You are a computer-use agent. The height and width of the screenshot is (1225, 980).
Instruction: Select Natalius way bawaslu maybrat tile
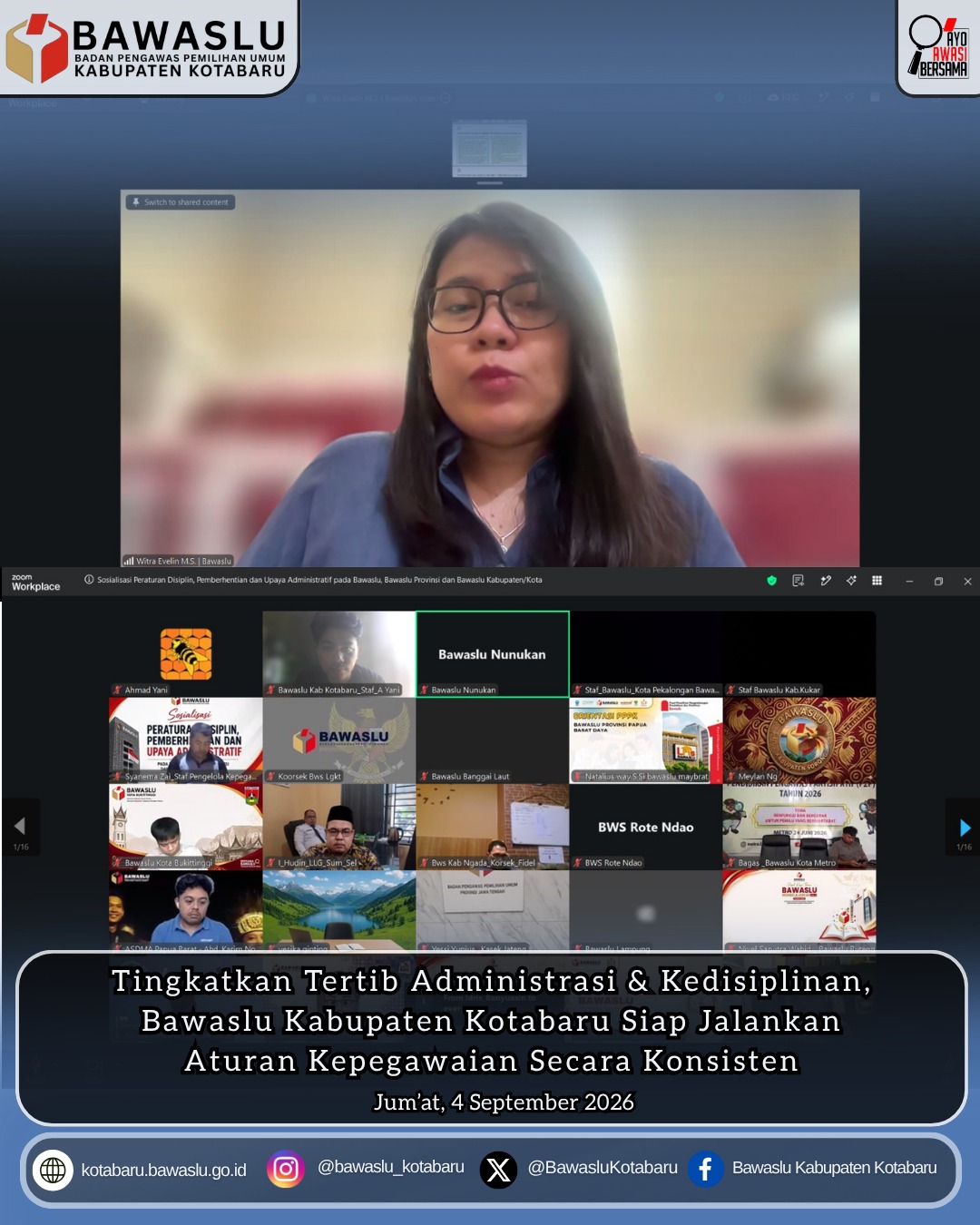click(x=646, y=740)
